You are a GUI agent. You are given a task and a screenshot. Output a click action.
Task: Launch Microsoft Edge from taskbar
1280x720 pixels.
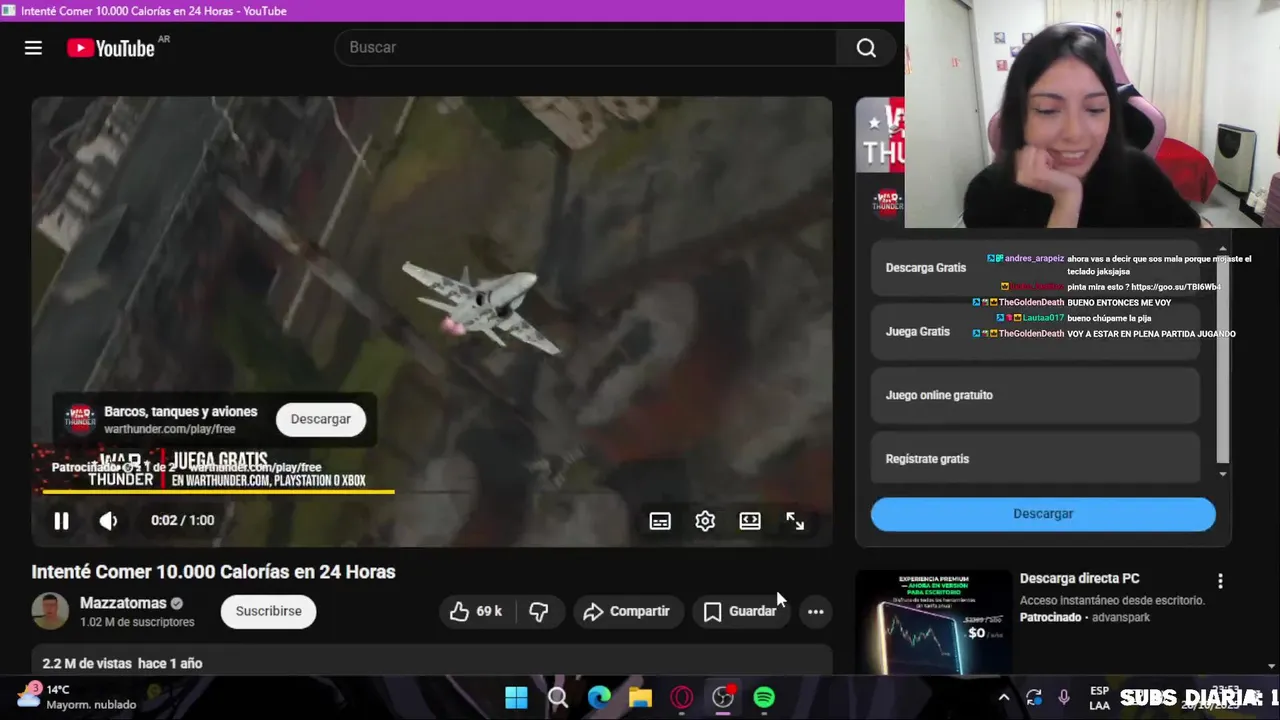[x=599, y=697]
